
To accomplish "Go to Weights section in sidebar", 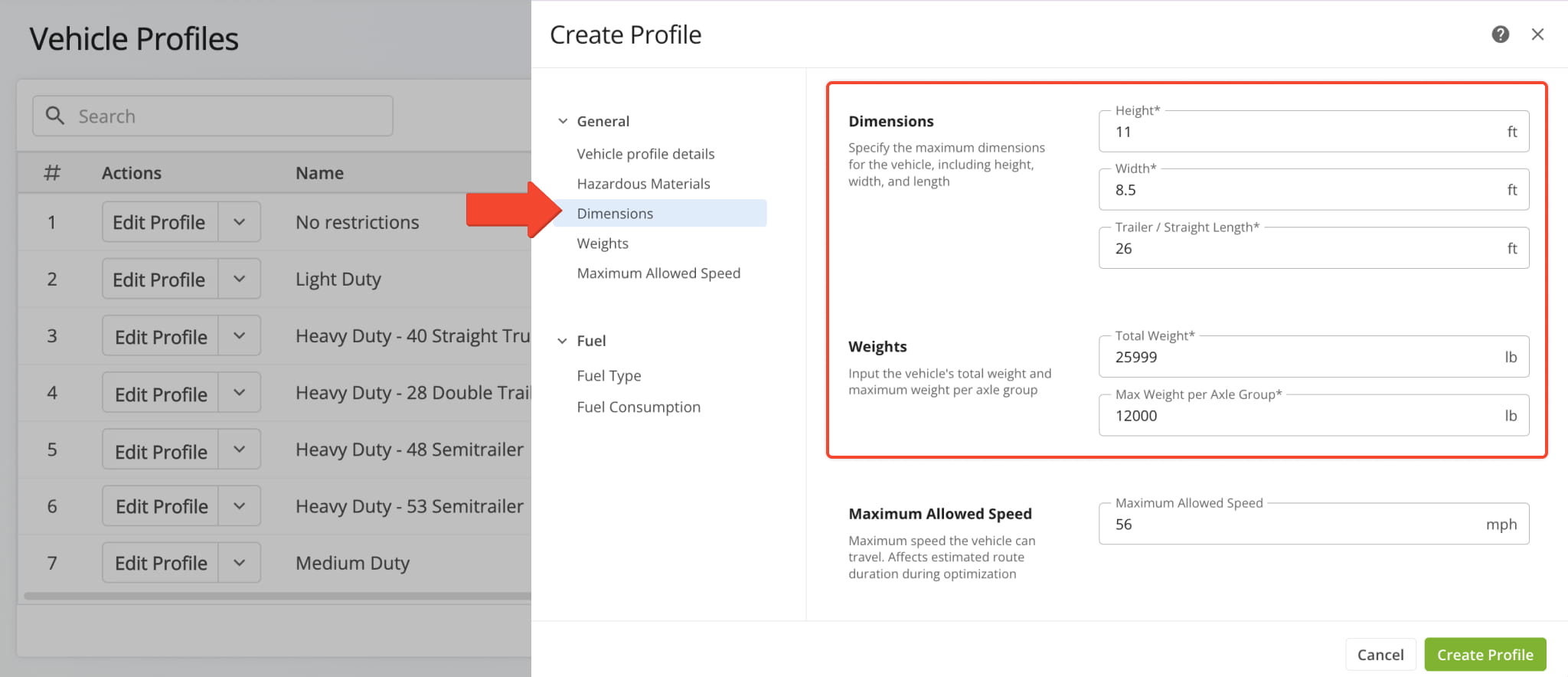I will (x=603, y=244).
